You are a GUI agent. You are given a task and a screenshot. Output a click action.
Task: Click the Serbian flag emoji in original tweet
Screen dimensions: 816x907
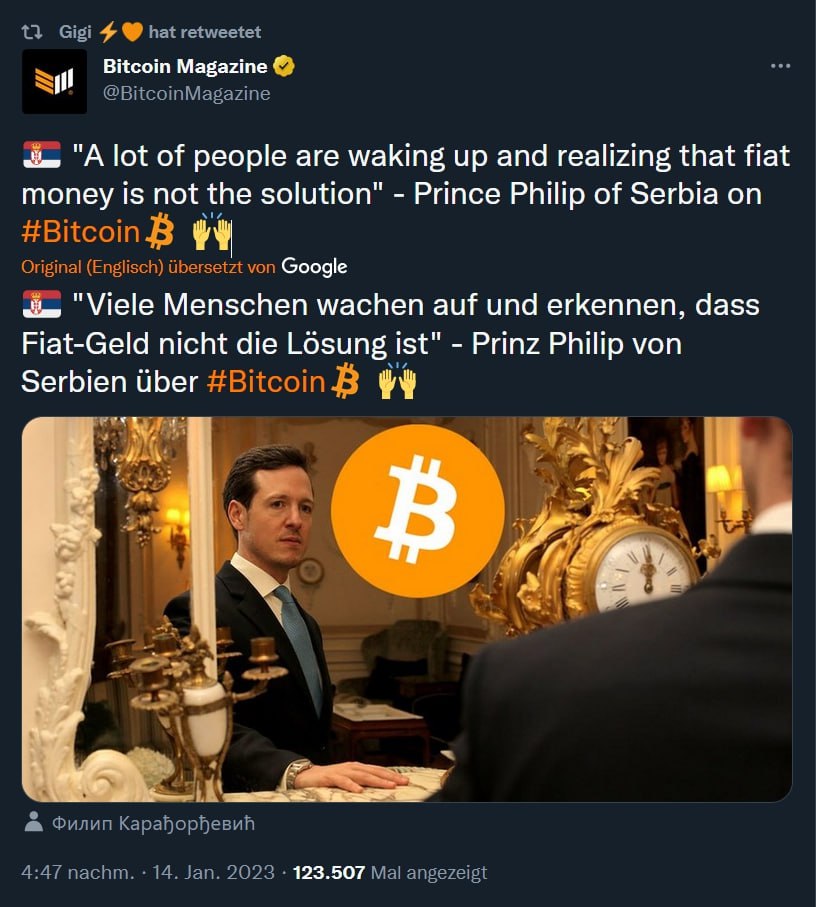(x=42, y=155)
